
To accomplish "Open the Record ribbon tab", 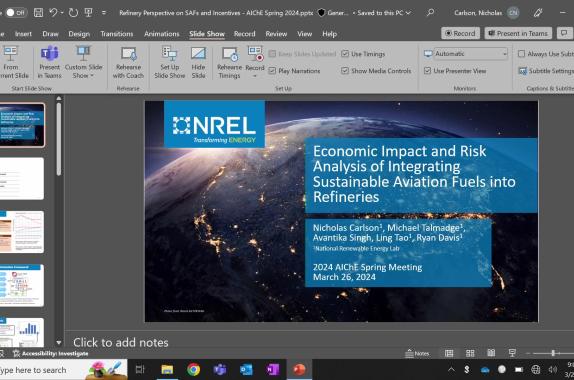I will 245,34.
